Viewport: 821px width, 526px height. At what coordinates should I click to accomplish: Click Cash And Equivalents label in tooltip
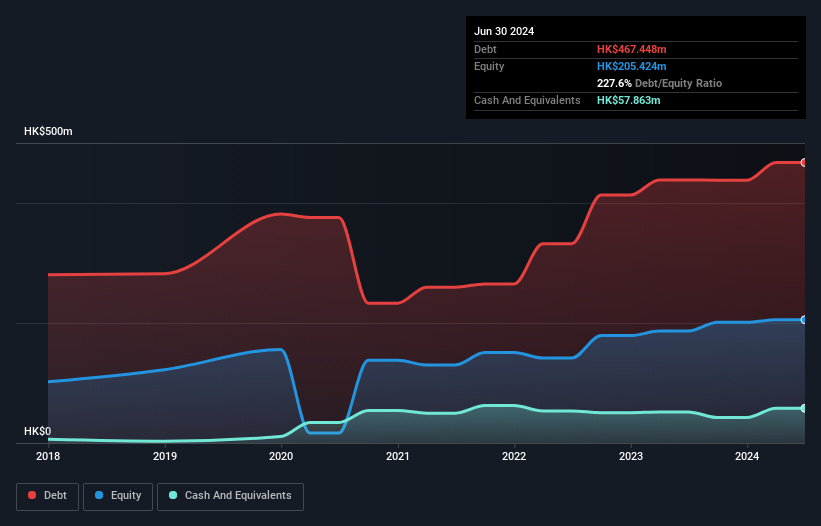point(527,100)
